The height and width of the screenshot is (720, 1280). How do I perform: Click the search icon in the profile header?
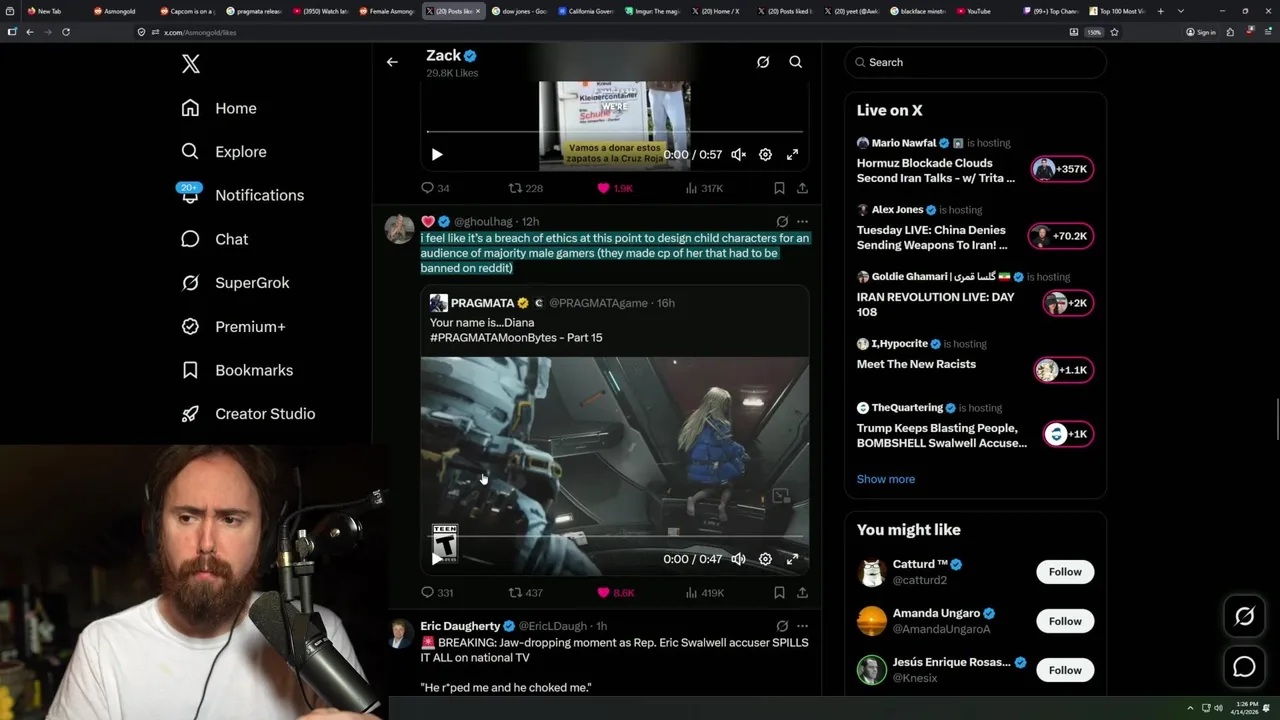click(796, 62)
